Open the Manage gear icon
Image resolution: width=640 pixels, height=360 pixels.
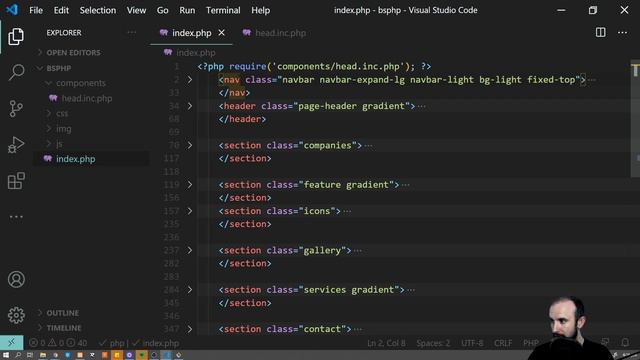[16, 315]
